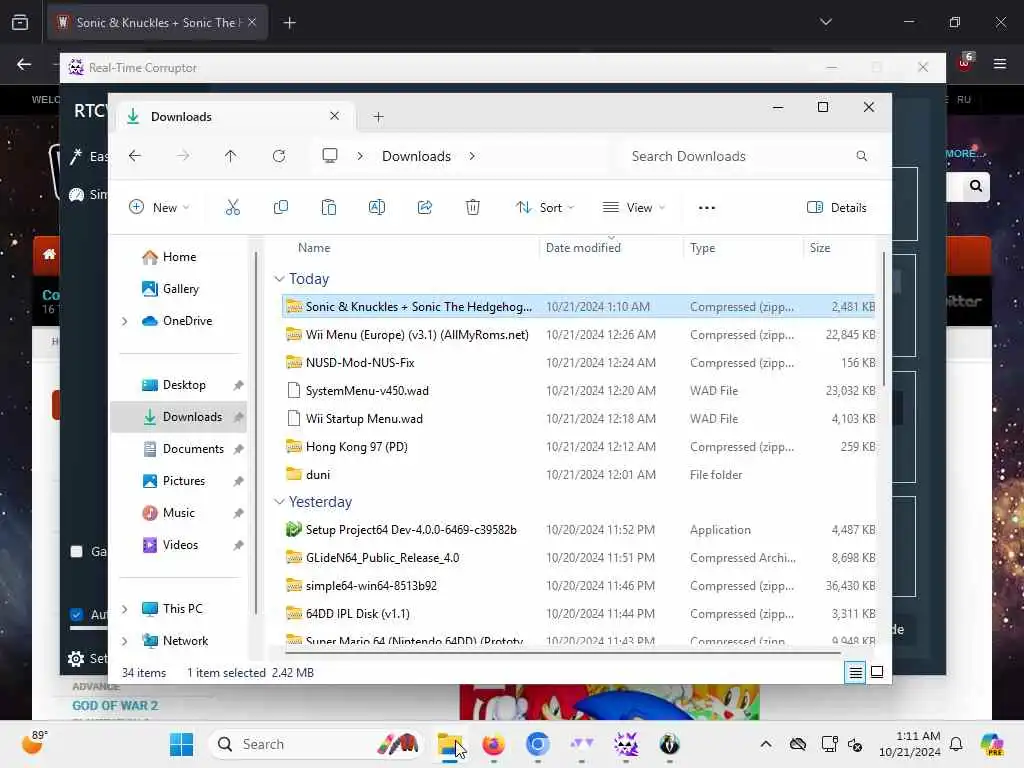Click the website search magnifier button
Viewport: 1024px width, 768px height.
(x=976, y=187)
